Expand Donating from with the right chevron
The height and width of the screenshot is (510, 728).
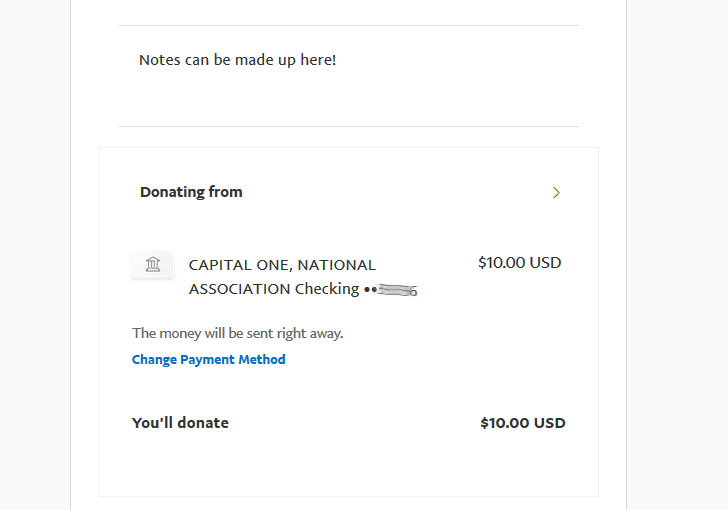pos(556,192)
